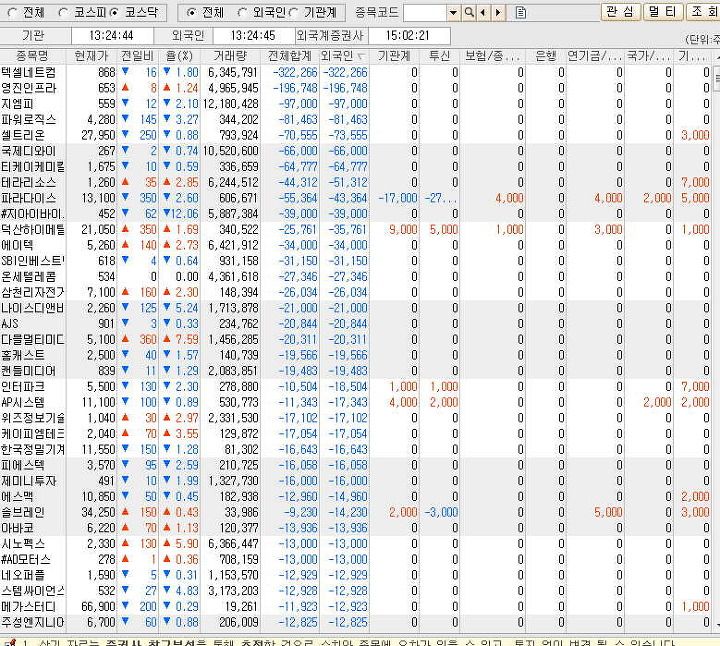Select the 파라다이스 stock row
This screenshot has width=720, height=646.
[355, 198]
